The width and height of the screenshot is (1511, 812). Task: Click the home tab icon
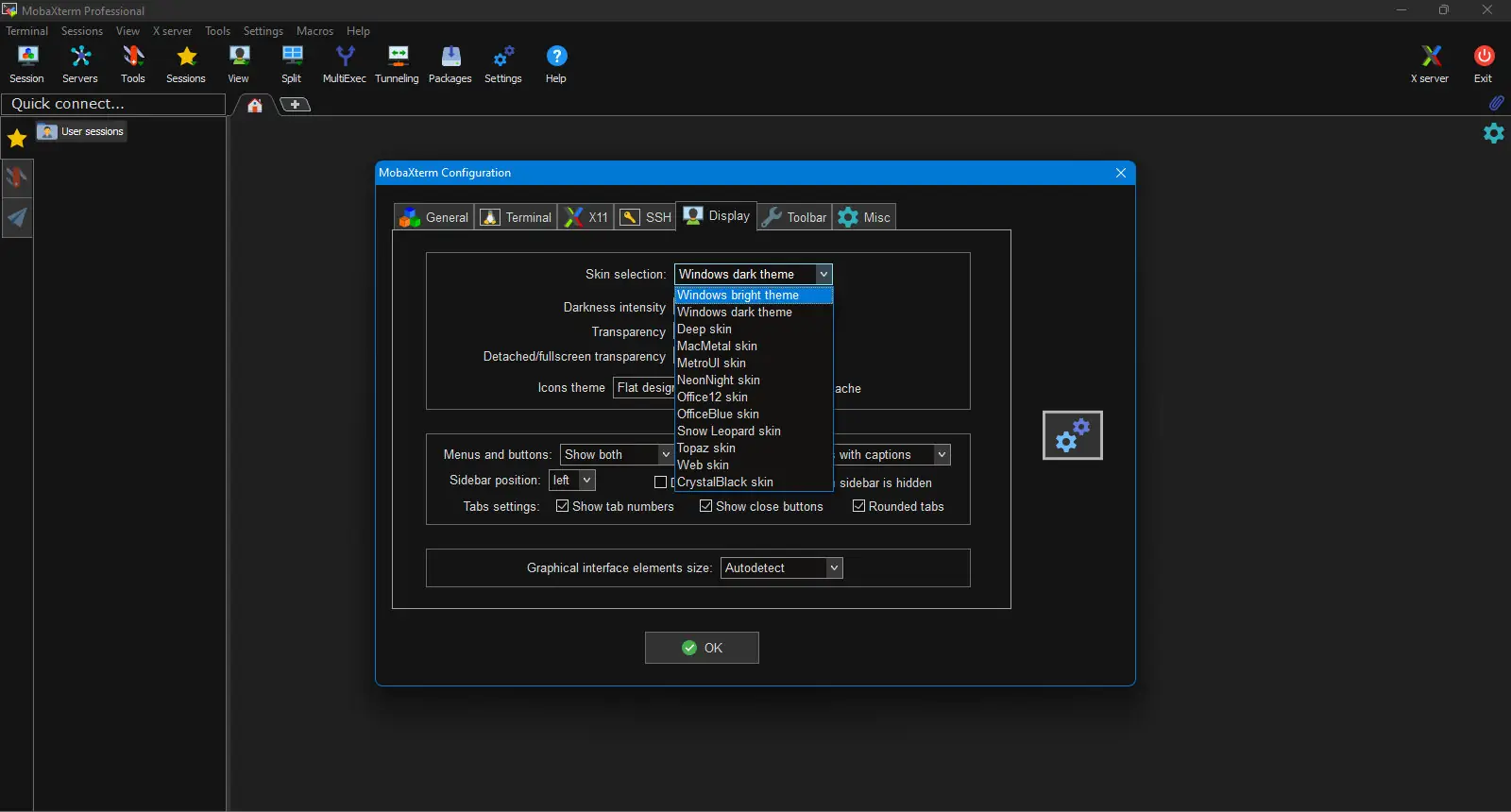click(x=255, y=105)
